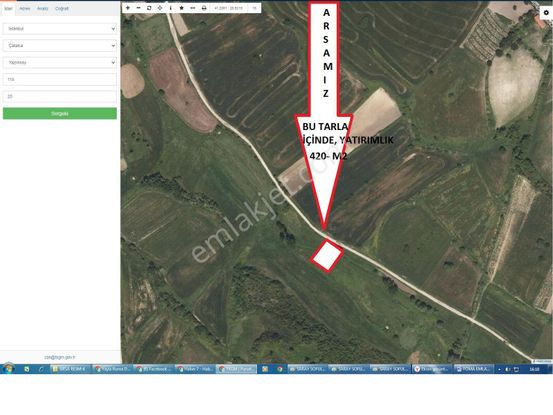Click the print map icon
The width and height of the screenshot is (553, 415).
204,8
